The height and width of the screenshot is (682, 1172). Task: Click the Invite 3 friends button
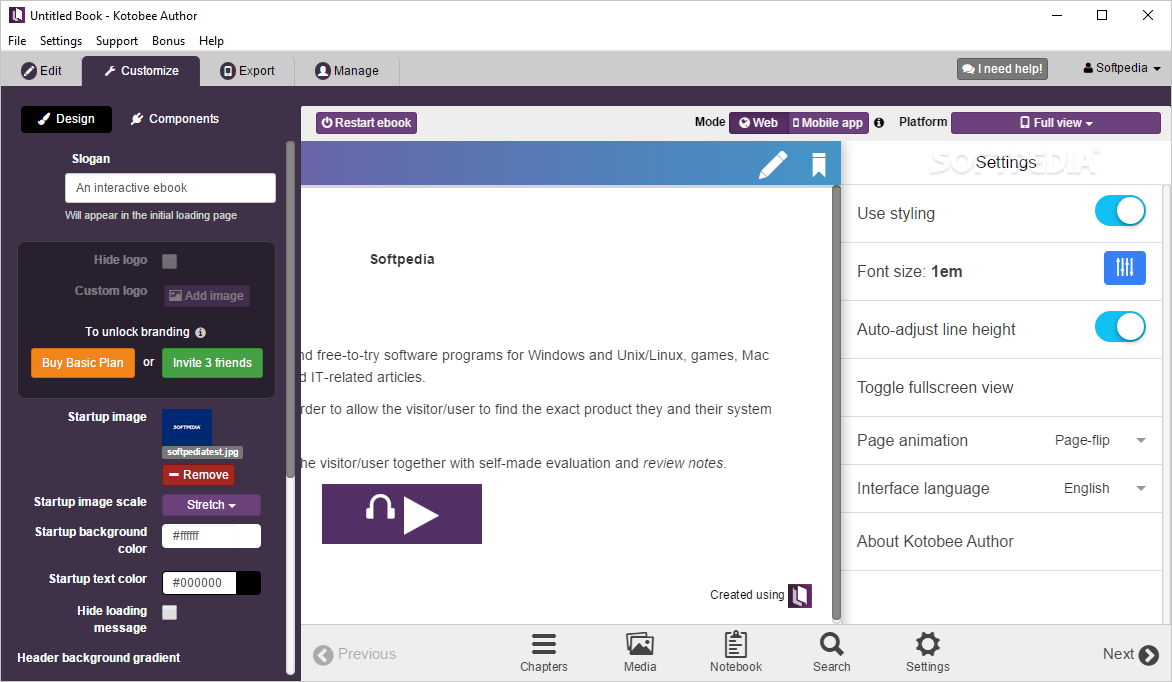click(212, 363)
